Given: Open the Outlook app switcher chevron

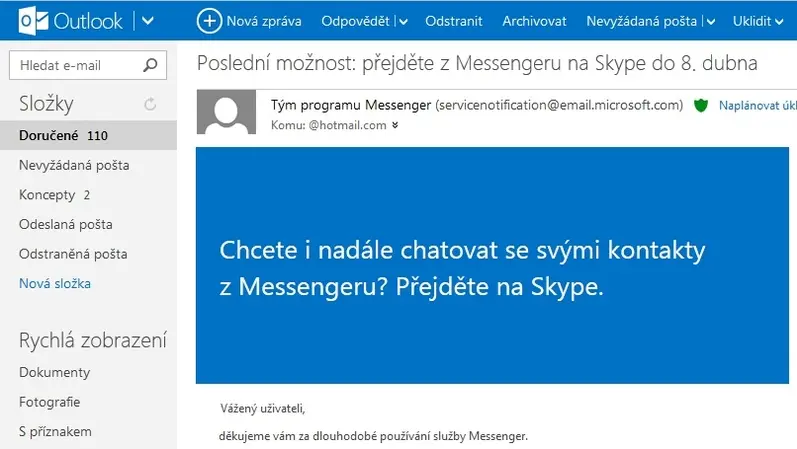Looking at the screenshot, I should [x=147, y=21].
